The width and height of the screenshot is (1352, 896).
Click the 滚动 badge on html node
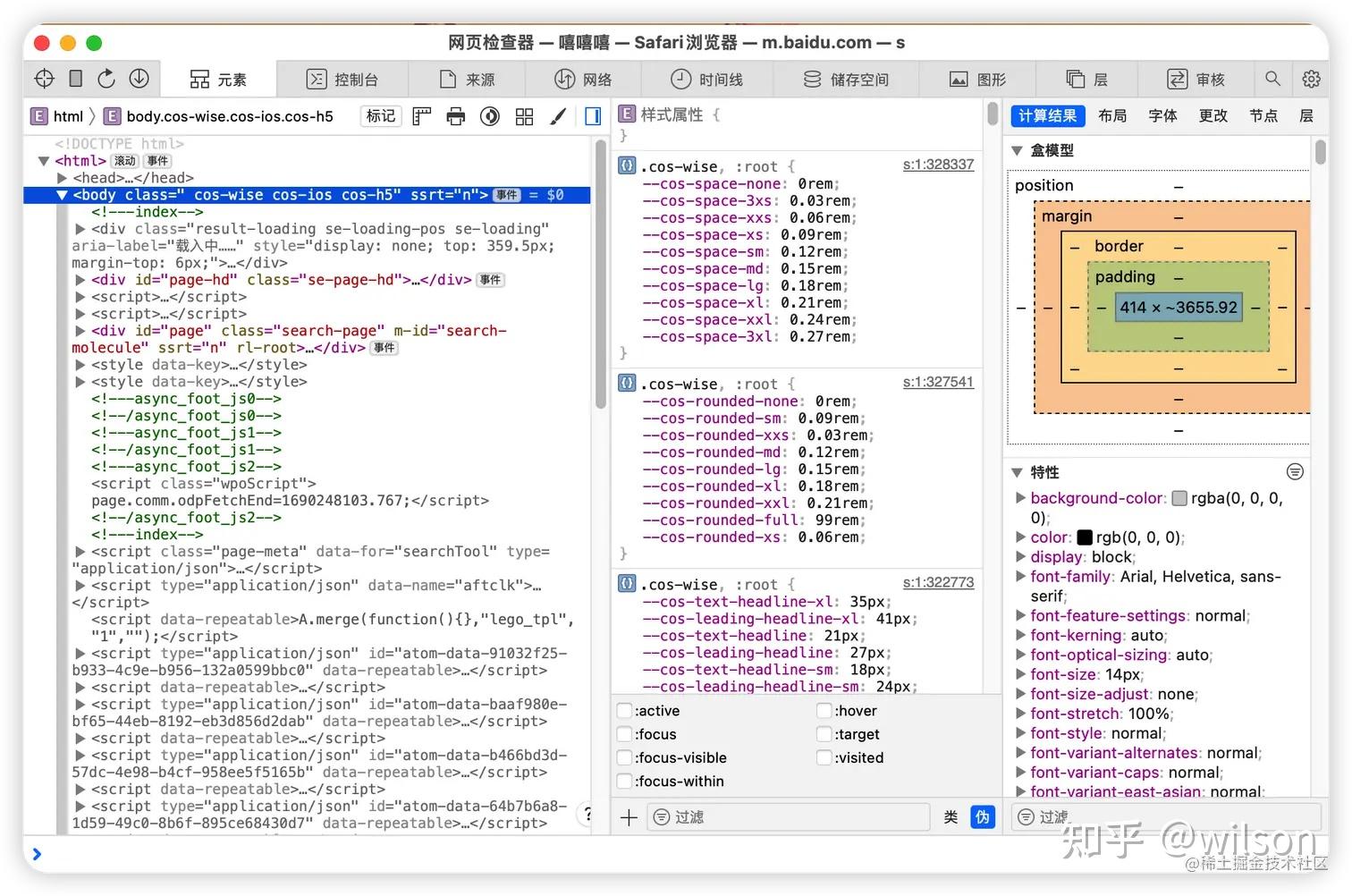click(x=125, y=161)
